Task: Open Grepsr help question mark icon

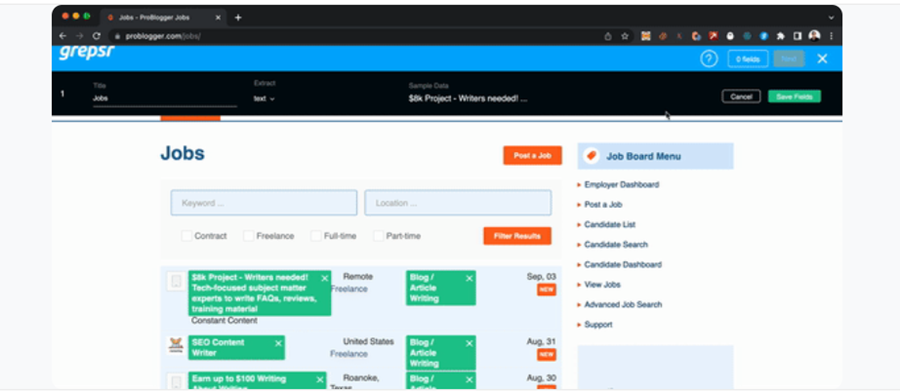Action: point(709,59)
